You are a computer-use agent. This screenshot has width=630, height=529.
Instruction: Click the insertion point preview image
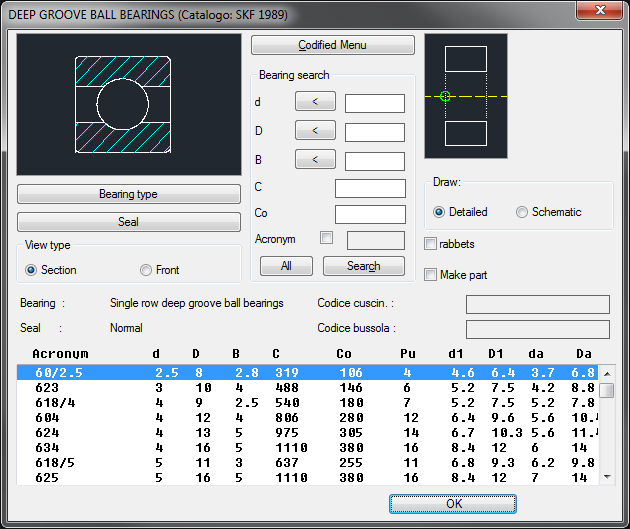click(x=466, y=96)
